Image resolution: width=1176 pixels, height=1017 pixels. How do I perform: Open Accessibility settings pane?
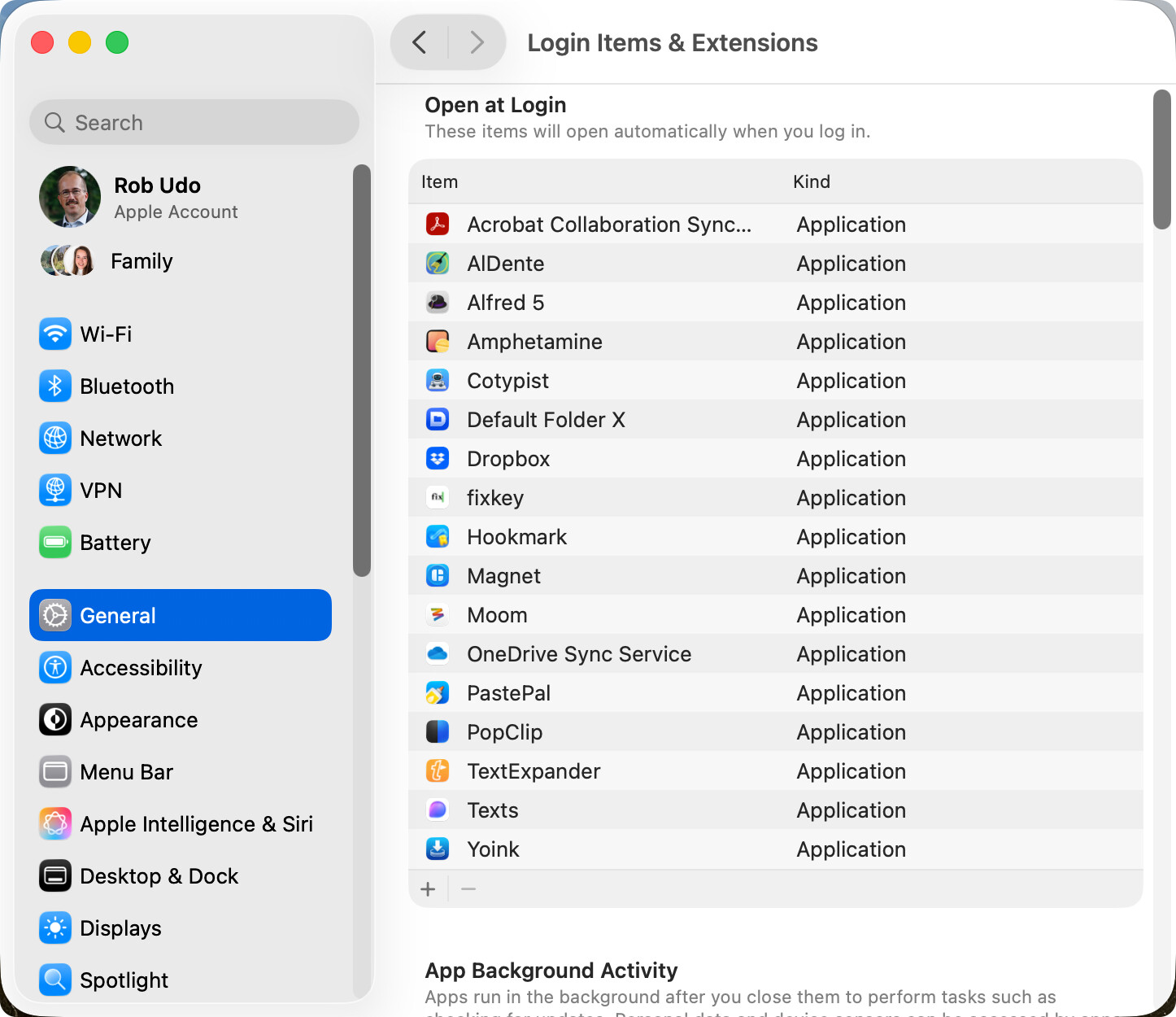click(x=140, y=668)
